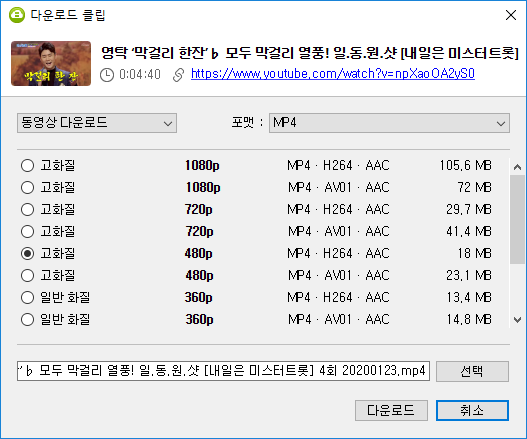
Task: Click the output filename text field
Action: pos(223,371)
